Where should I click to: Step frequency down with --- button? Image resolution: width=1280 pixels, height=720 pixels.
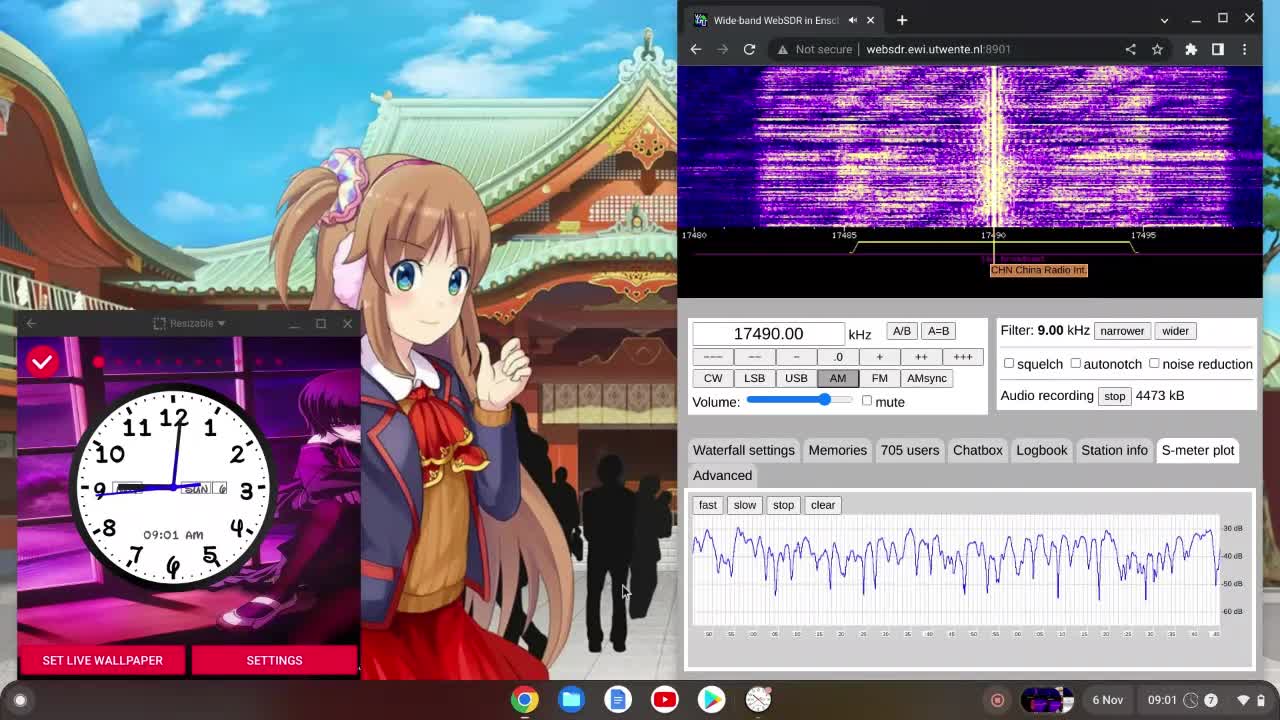(x=713, y=357)
